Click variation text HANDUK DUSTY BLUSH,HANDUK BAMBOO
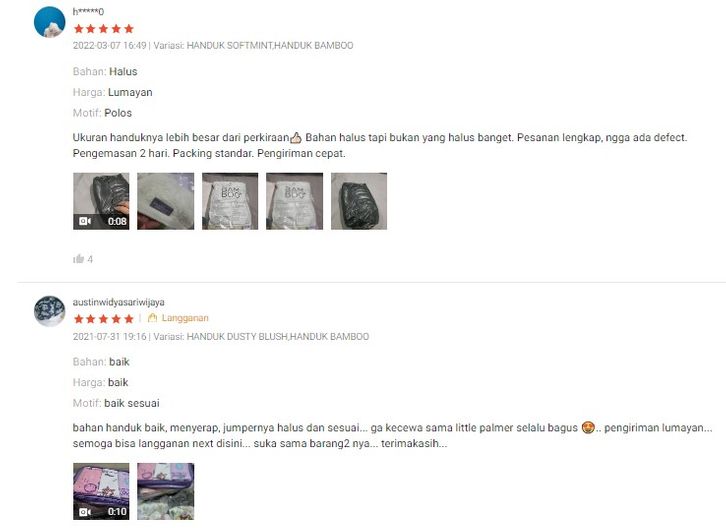The height and width of the screenshot is (528, 726). (x=278, y=336)
